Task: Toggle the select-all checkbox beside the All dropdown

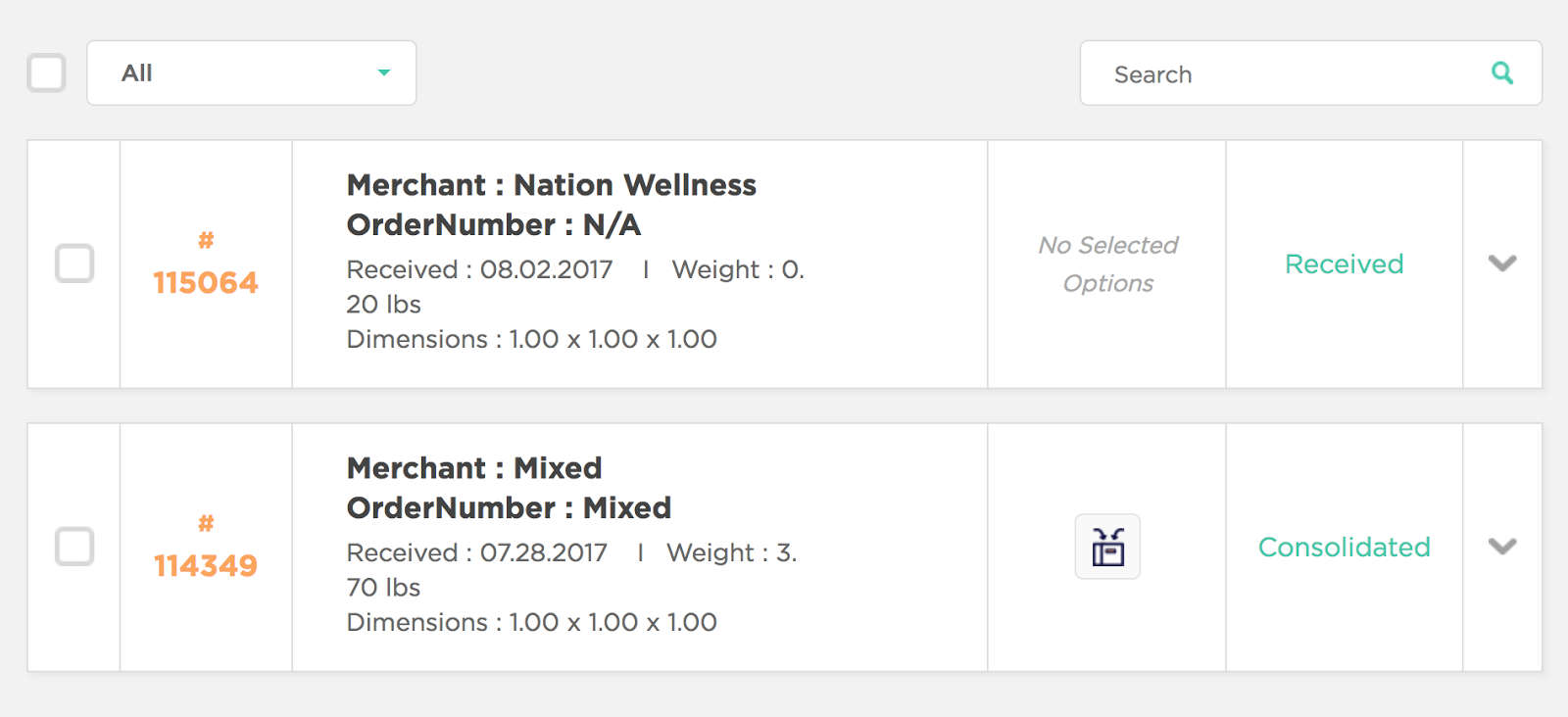Action: point(46,72)
